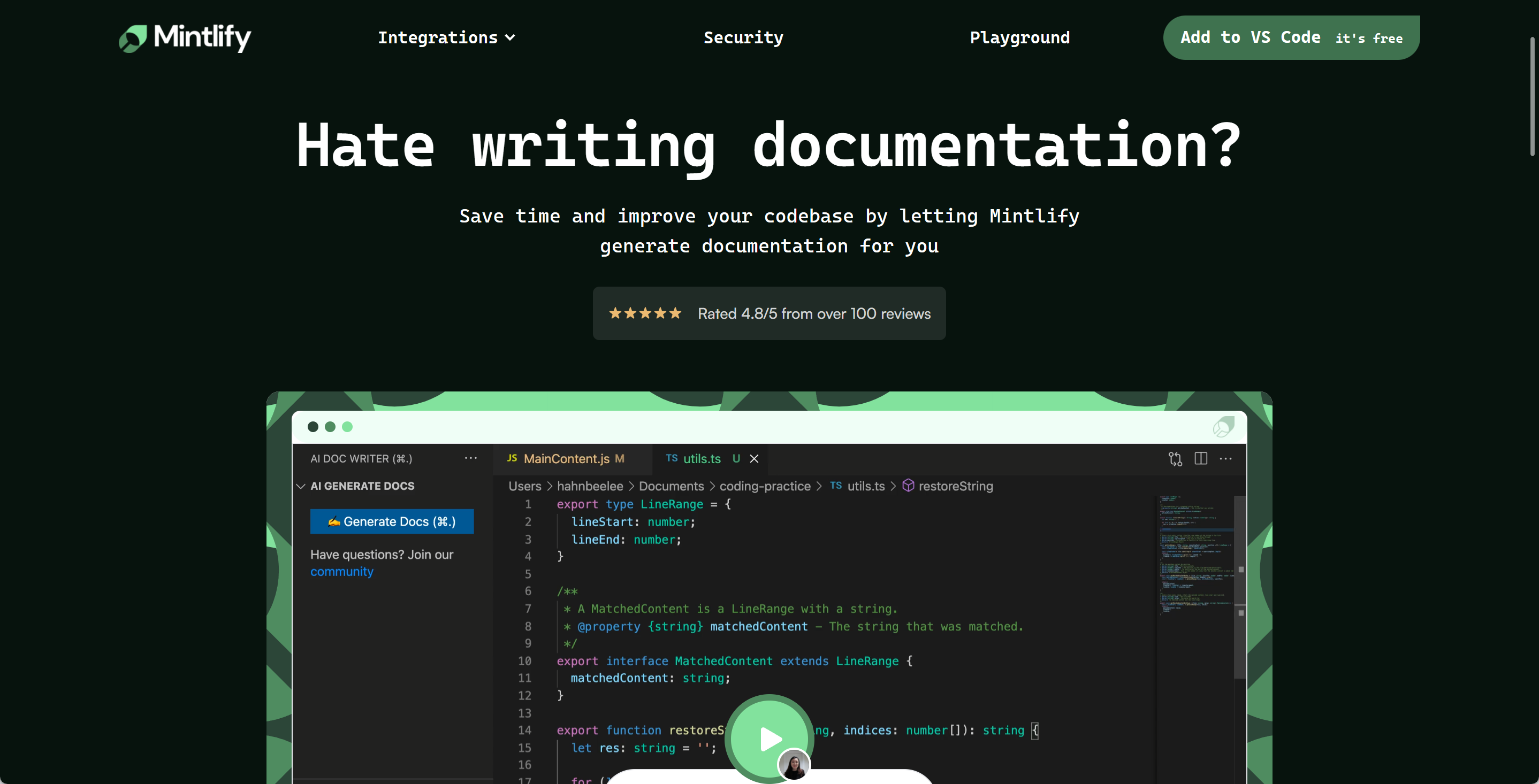Click the split editor icon
Screen dimensions: 1539x784
click(1201, 458)
